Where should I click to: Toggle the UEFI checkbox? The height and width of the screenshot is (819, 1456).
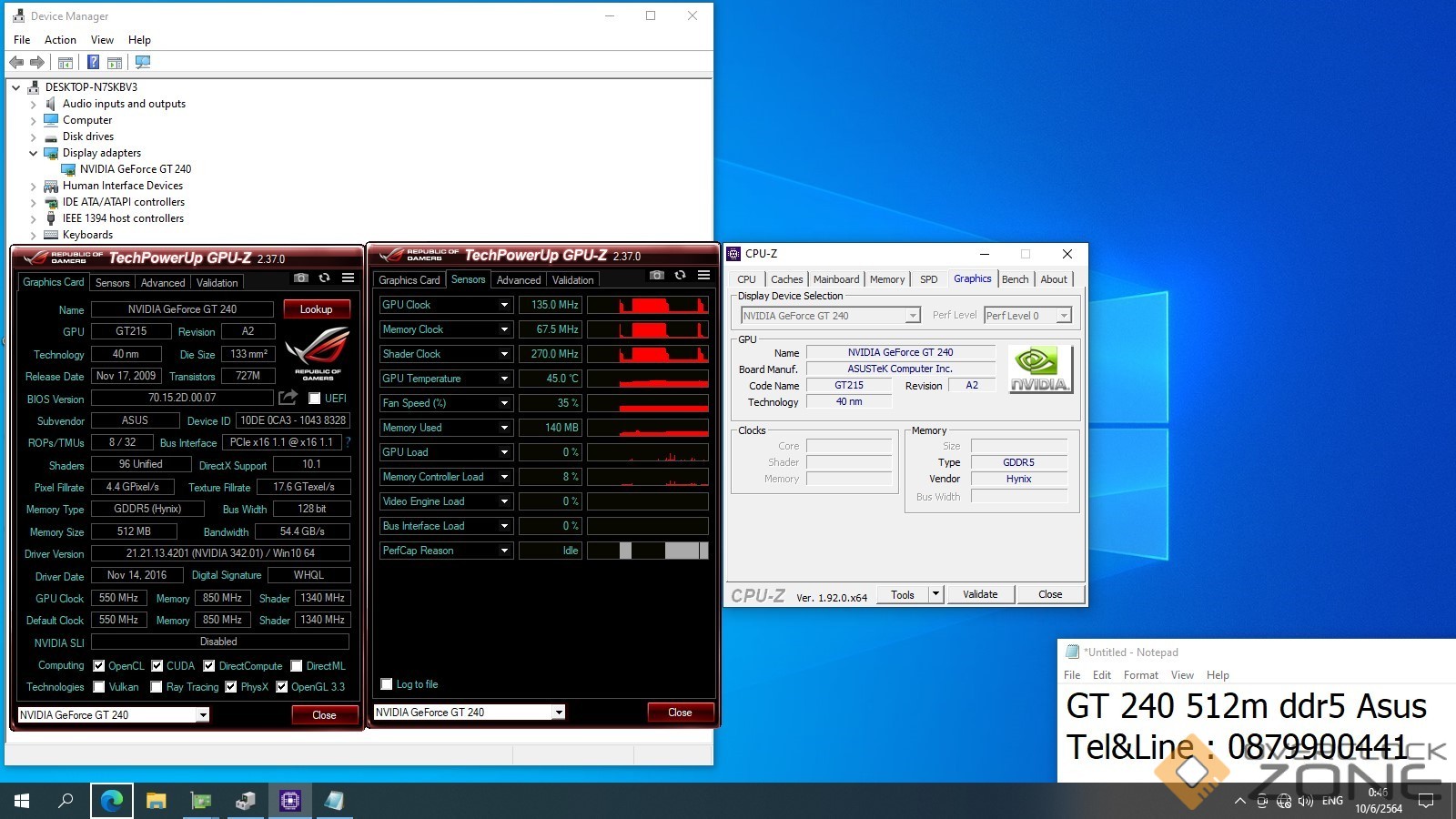point(314,399)
